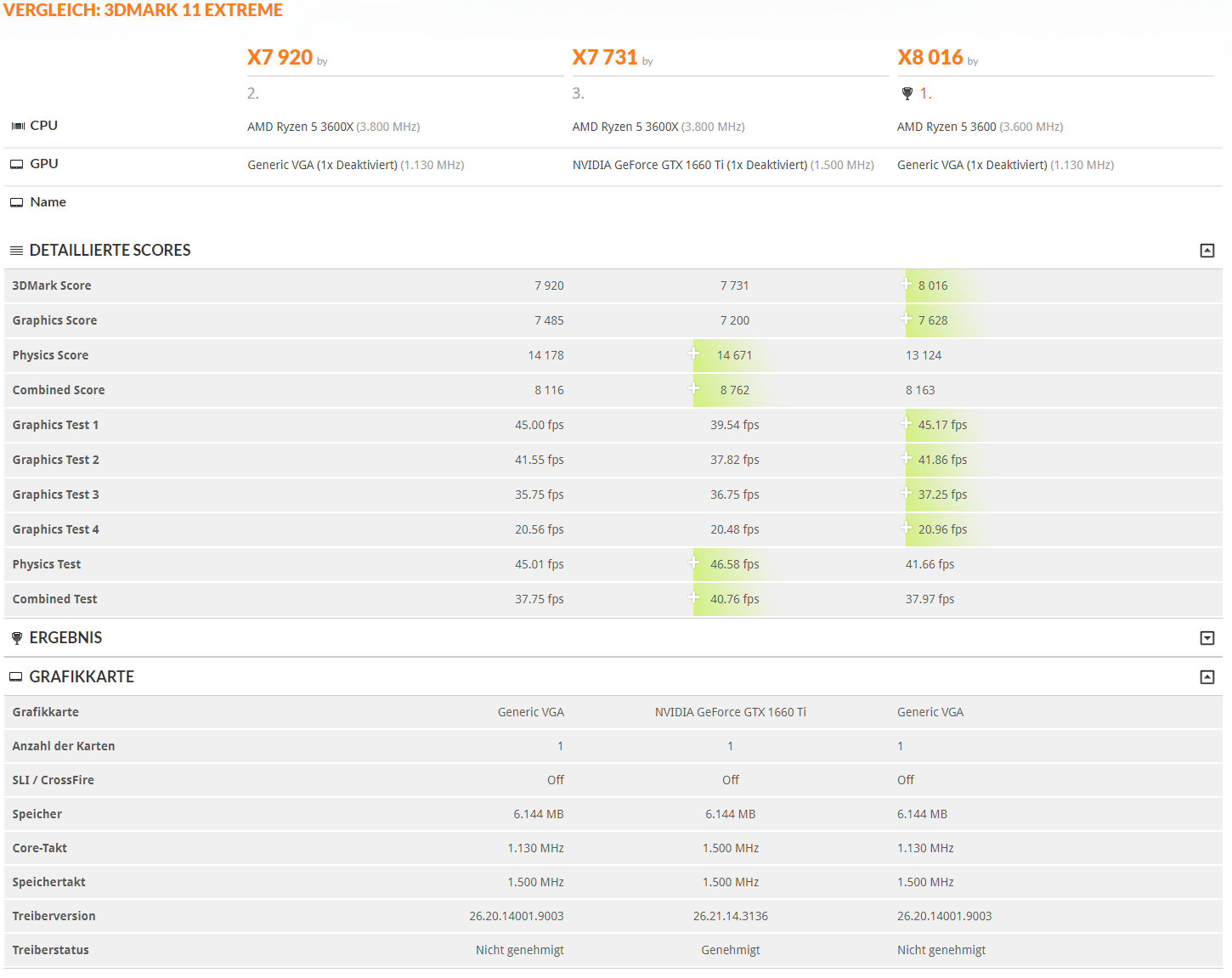Click the Graphics Test 3 row label

[x=55, y=495]
